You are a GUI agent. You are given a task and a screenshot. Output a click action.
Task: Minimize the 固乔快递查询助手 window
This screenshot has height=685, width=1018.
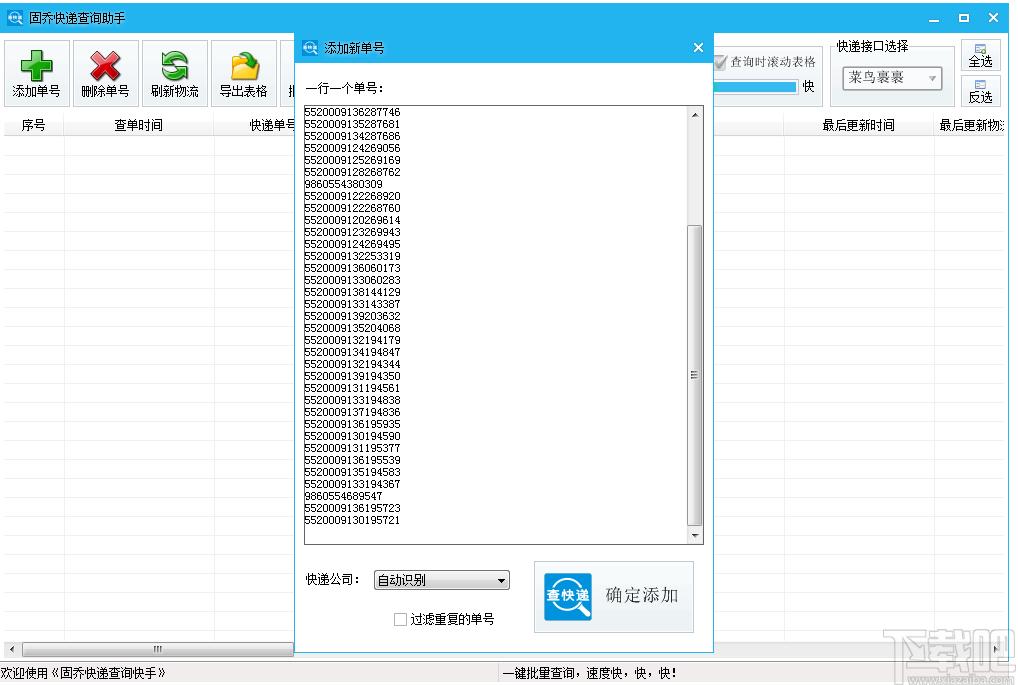point(934,18)
